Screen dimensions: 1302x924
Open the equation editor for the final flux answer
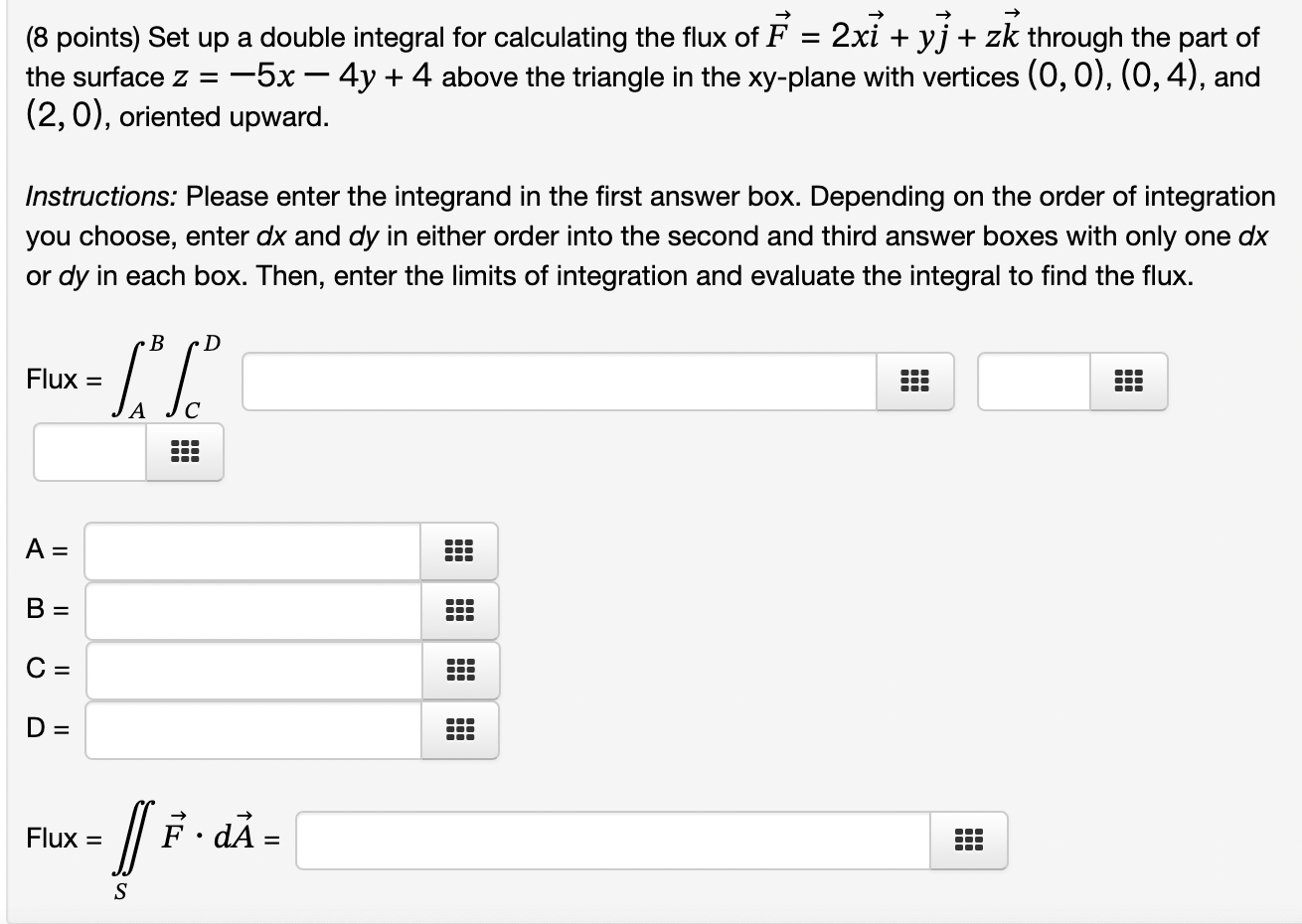point(967,841)
